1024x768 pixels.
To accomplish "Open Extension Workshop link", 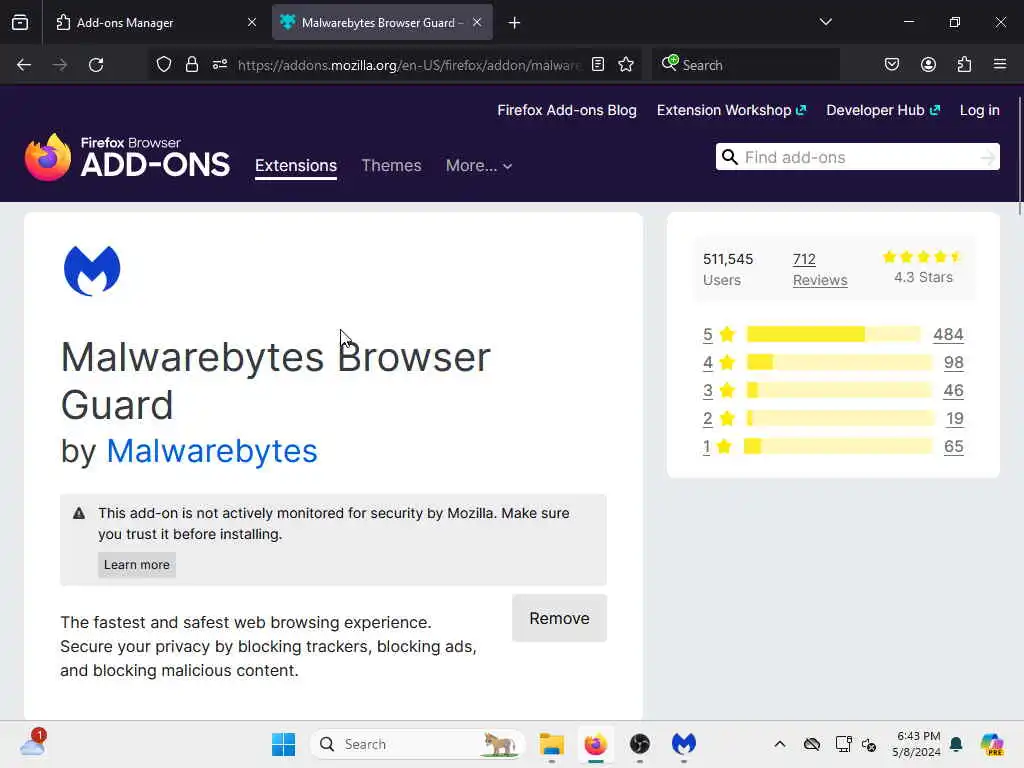I will click(731, 110).
